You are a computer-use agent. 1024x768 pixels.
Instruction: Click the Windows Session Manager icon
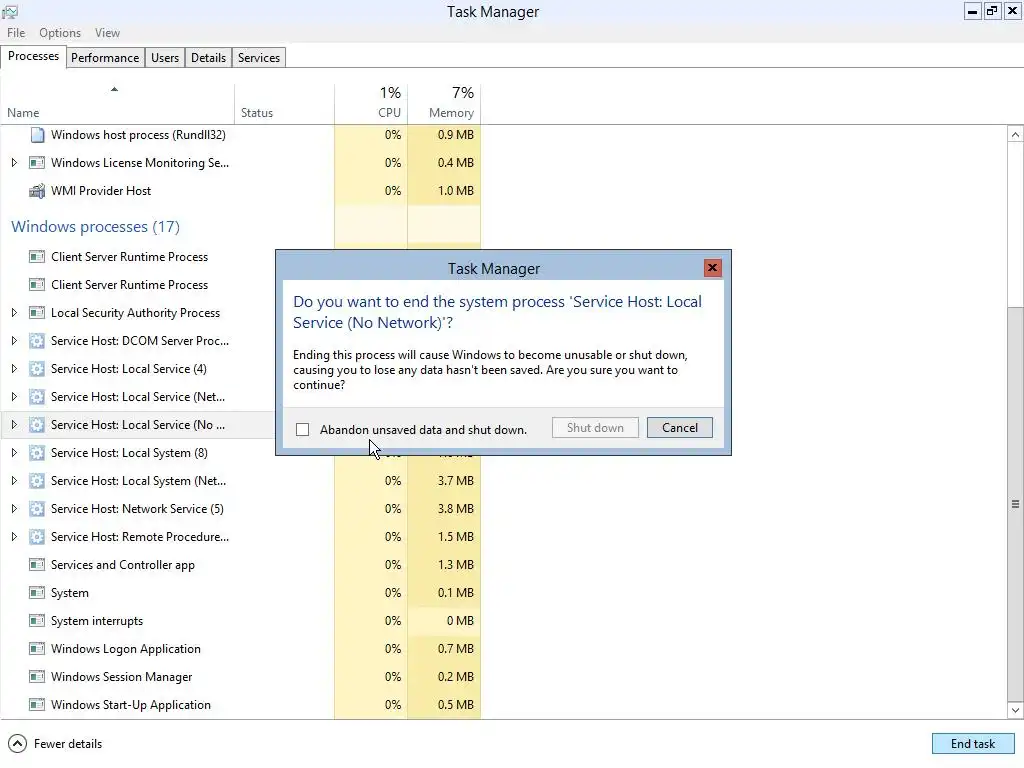[37, 677]
